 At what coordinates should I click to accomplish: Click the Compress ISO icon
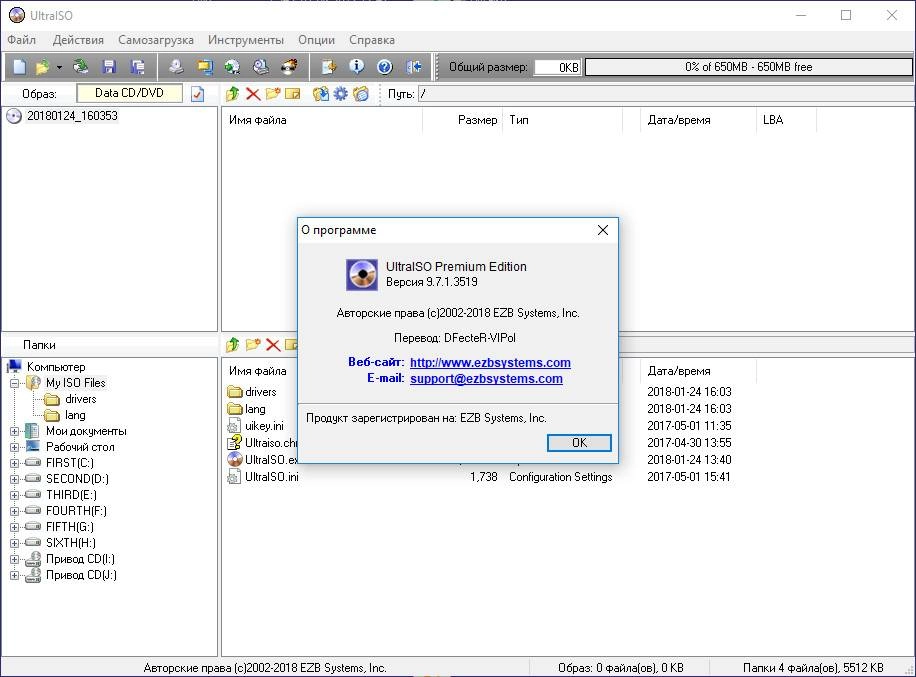261,67
